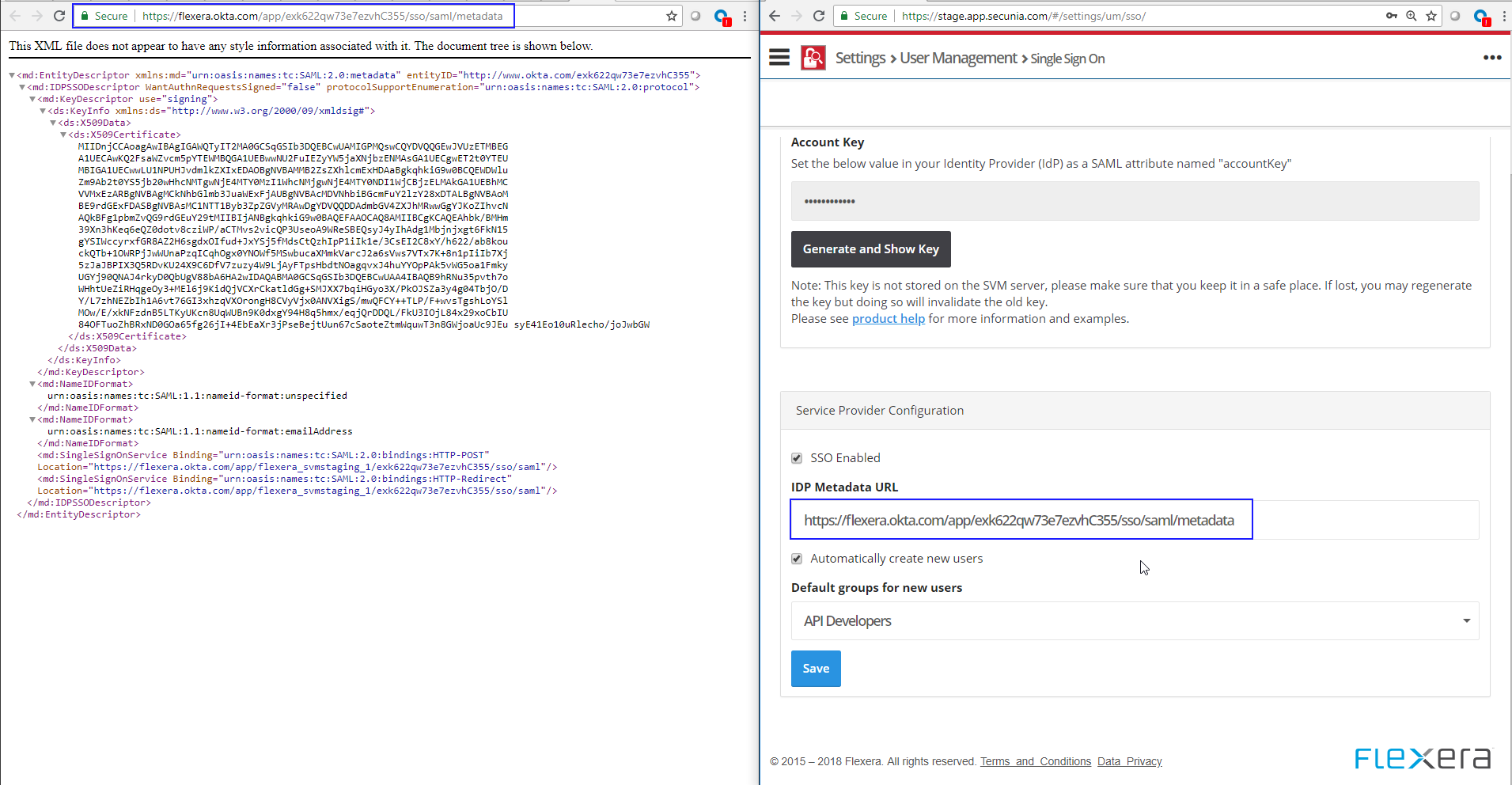Click the Default groups for new users label
Screen dimensions: 1512x785
click(877, 588)
